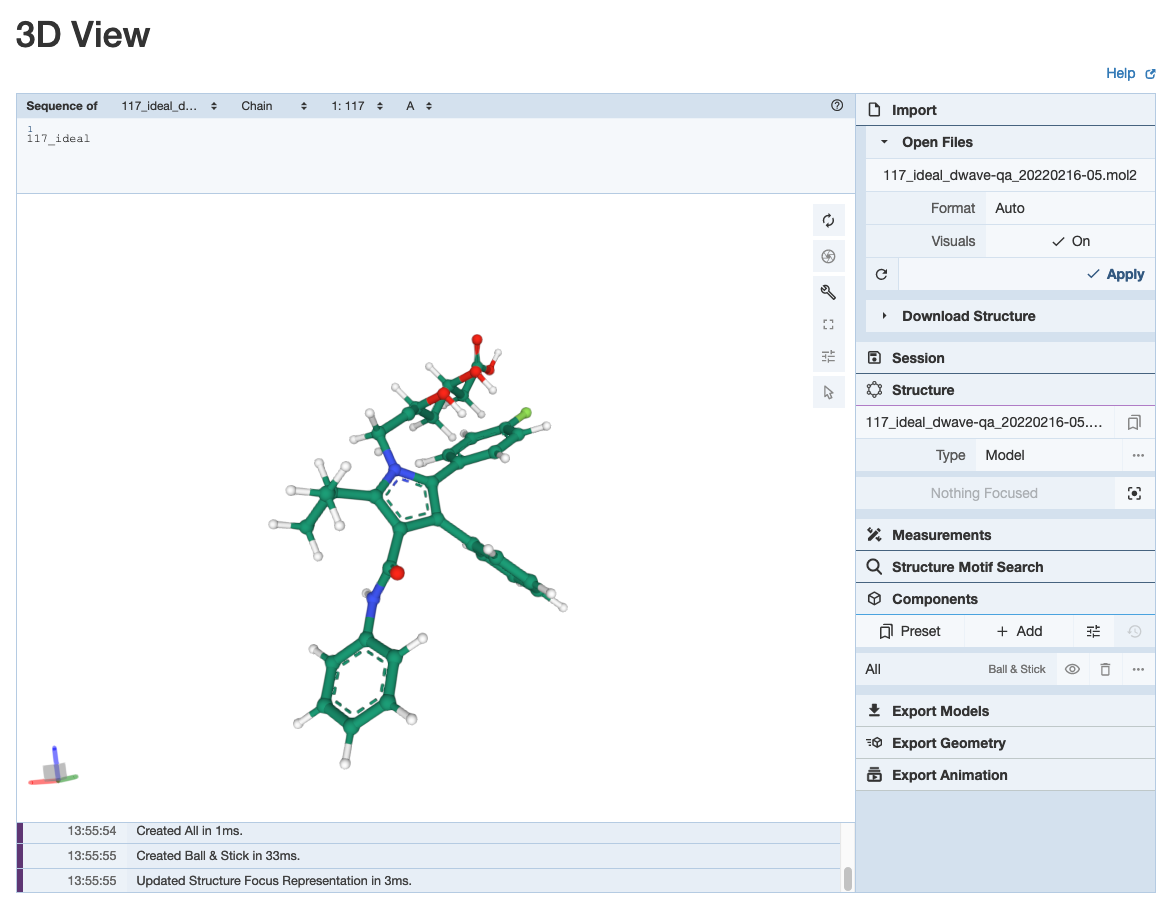Hide the All component using eye icon
Image resolution: width=1173 pixels, height=900 pixels.
point(1072,669)
